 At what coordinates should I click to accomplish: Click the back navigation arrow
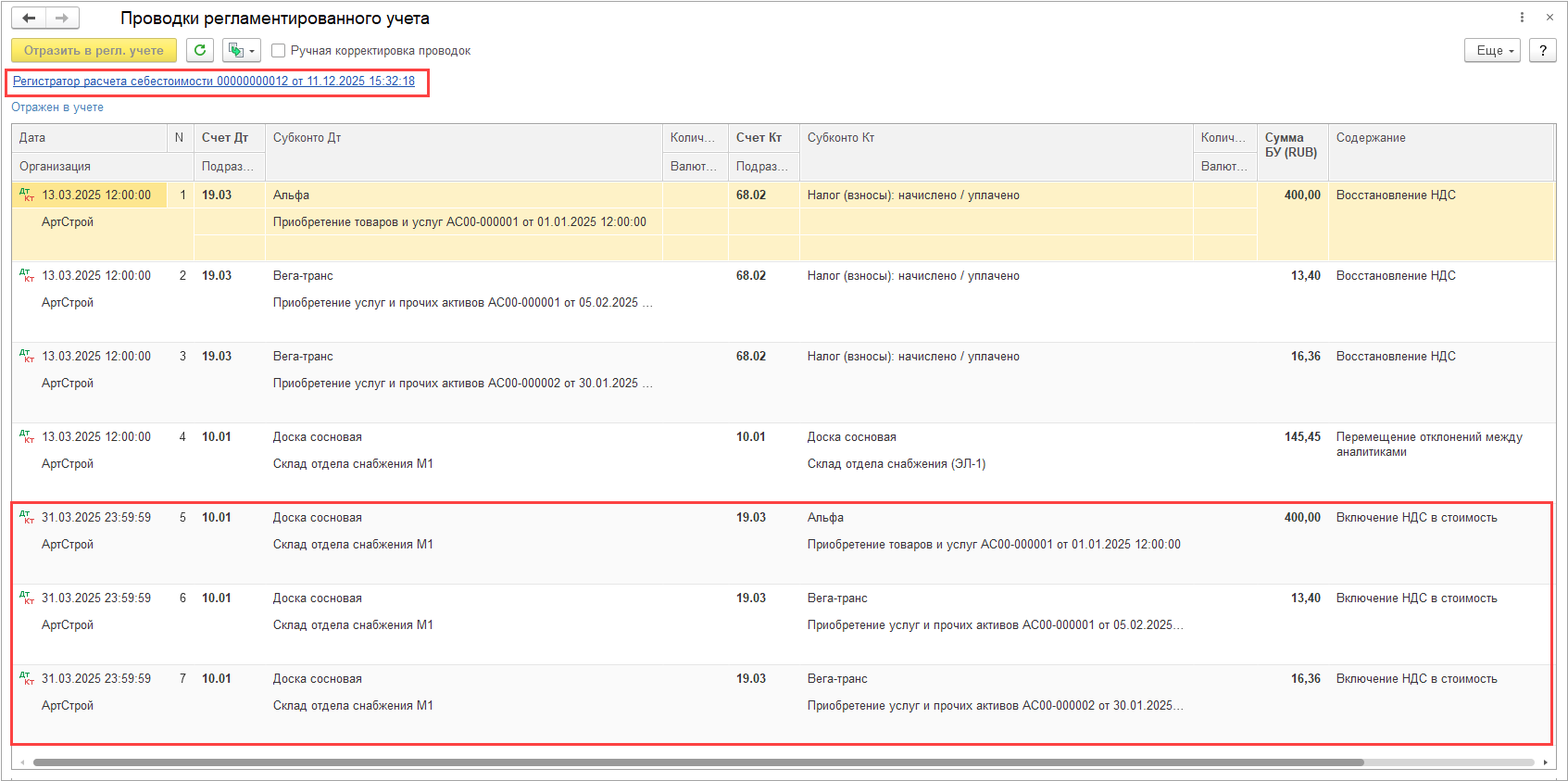(29, 18)
